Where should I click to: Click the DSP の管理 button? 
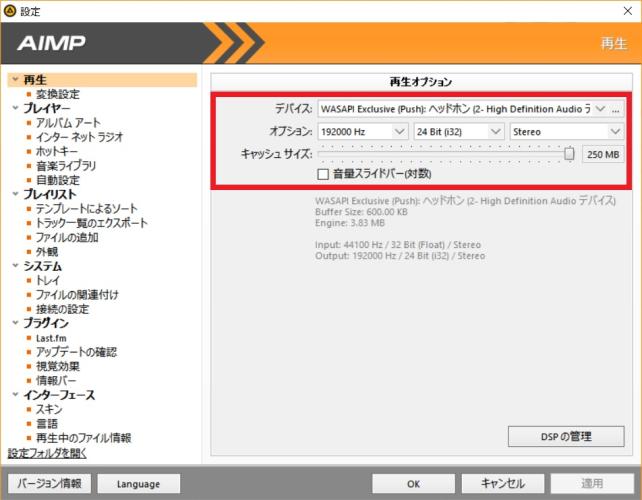[x=566, y=437]
